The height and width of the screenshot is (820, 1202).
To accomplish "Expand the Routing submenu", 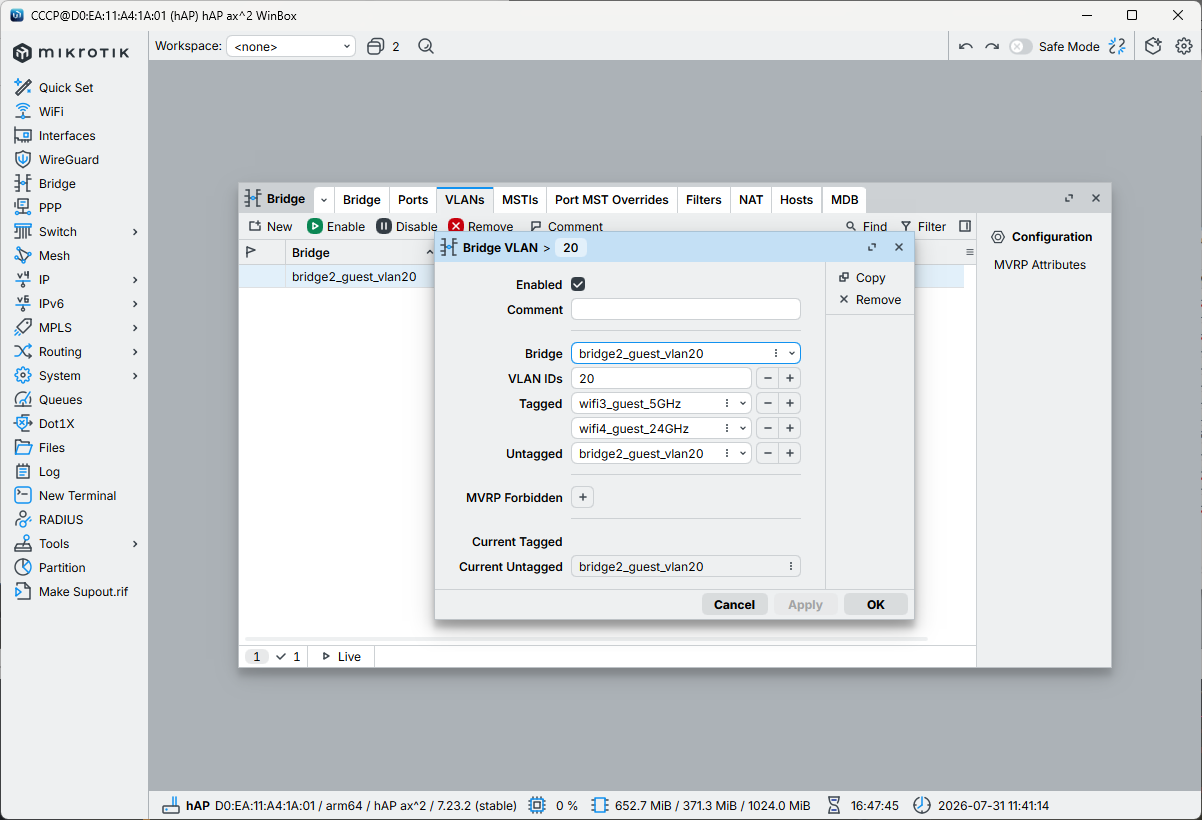I will click(x=135, y=352).
